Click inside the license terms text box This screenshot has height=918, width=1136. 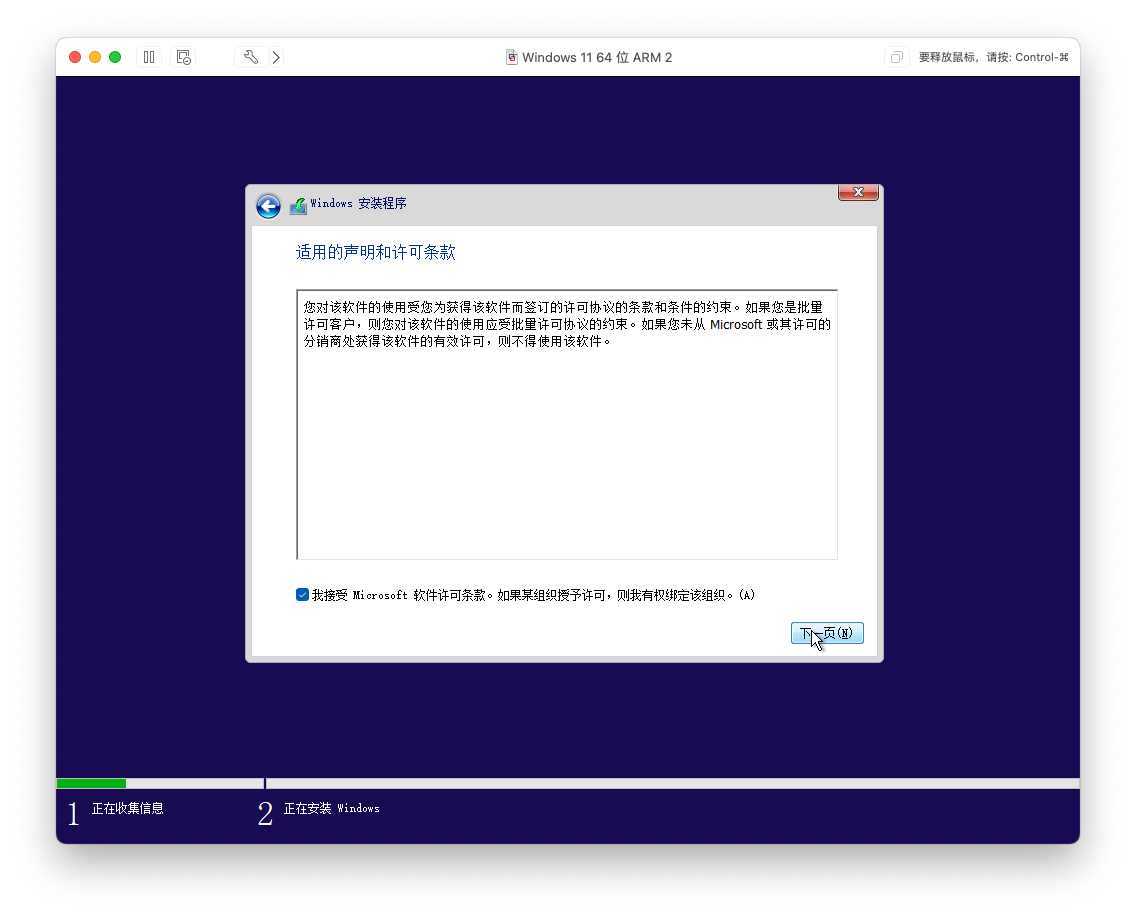[567, 425]
